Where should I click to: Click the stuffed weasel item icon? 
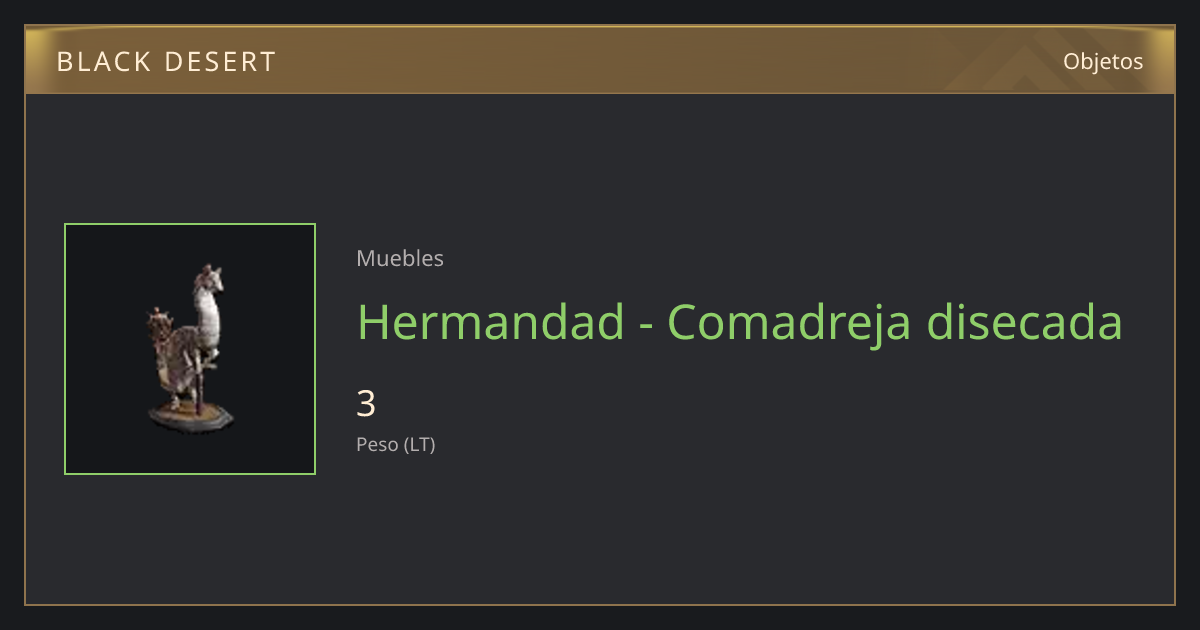click(190, 349)
